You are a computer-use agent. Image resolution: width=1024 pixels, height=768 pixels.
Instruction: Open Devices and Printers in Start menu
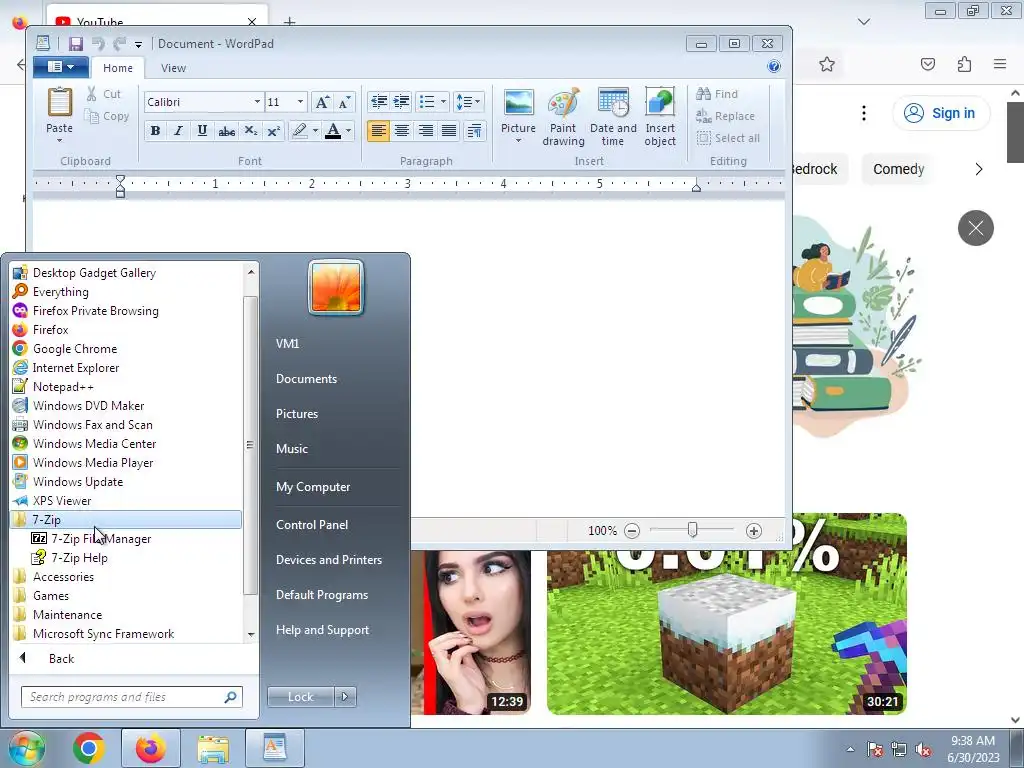(x=329, y=560)
